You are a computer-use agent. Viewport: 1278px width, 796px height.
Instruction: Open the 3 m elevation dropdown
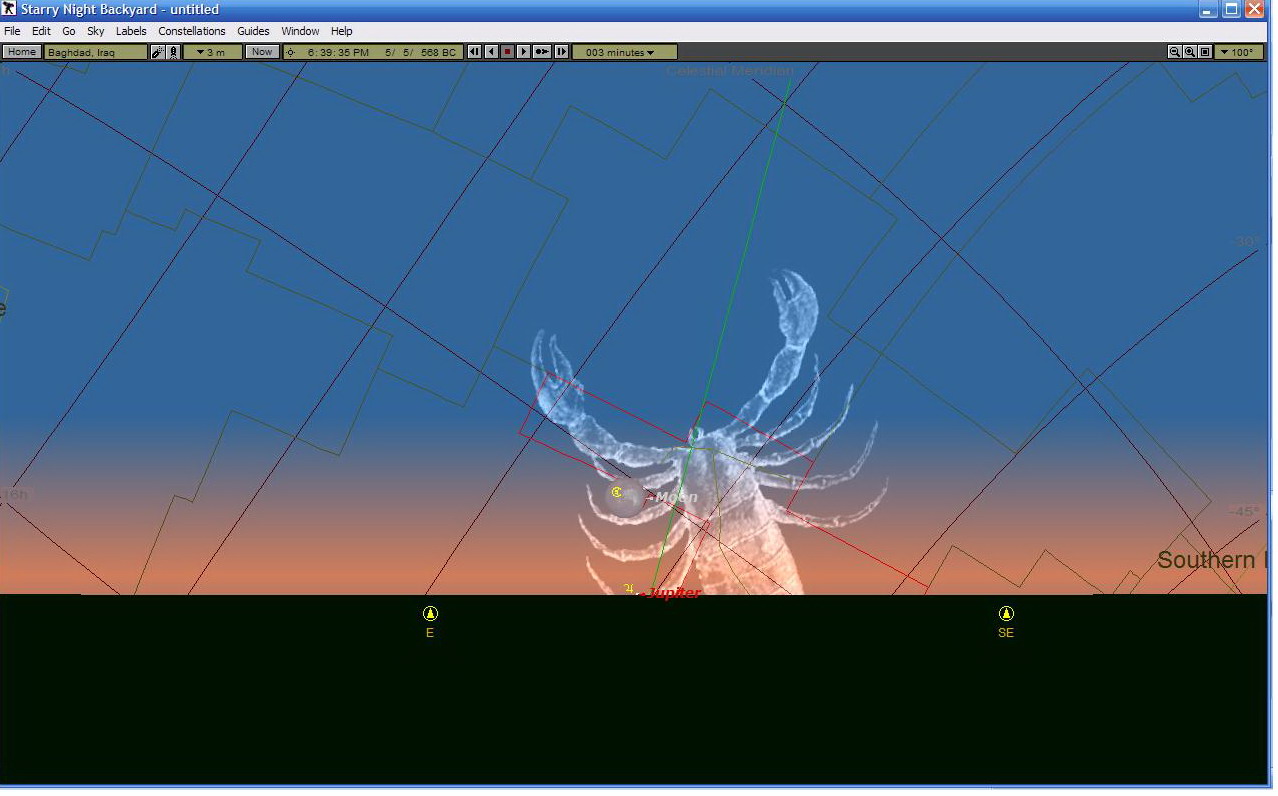pyautogui.click(x=212, y=52)
